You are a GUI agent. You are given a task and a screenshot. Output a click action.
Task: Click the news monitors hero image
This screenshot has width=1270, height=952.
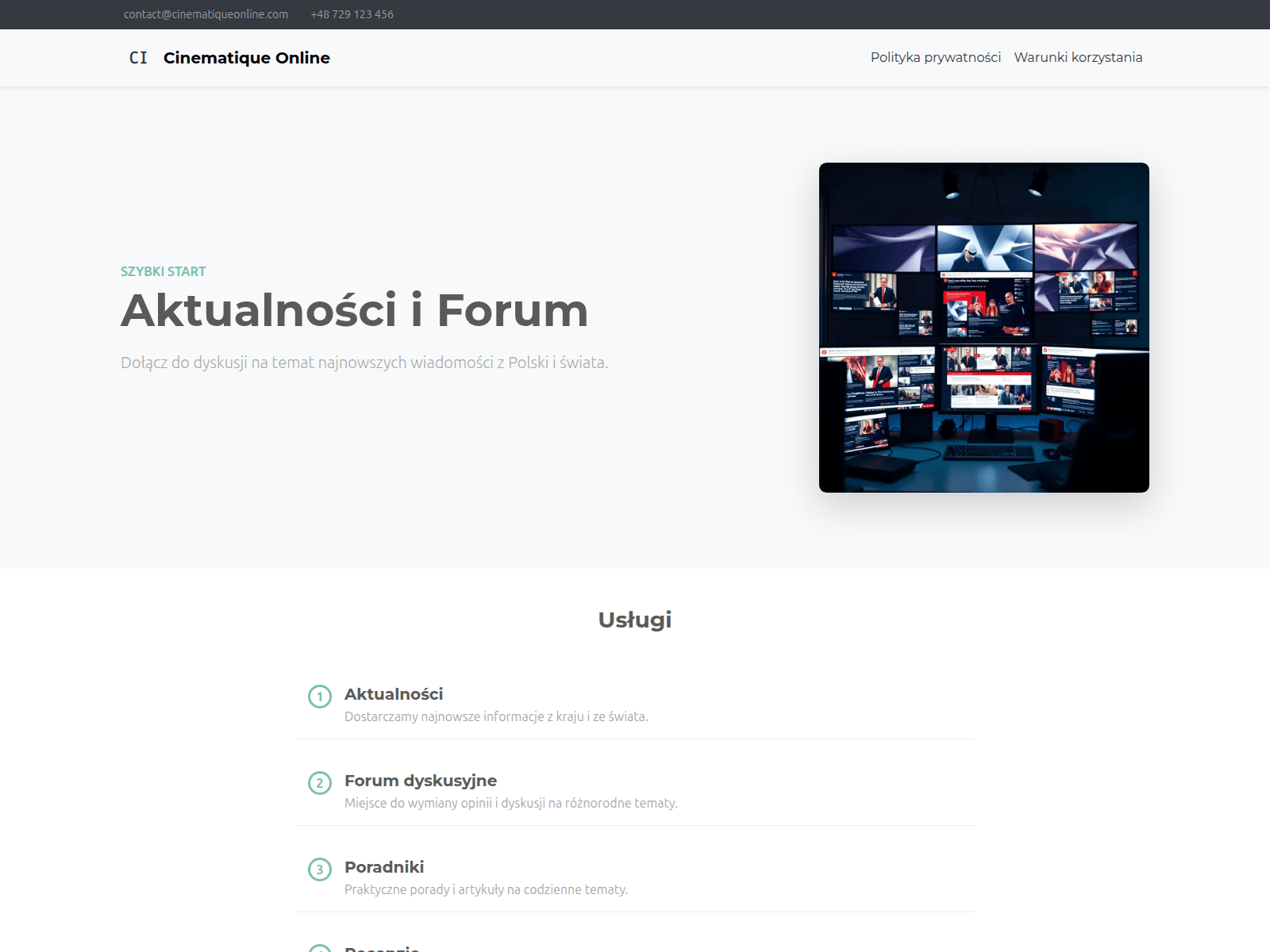(984, 328)
